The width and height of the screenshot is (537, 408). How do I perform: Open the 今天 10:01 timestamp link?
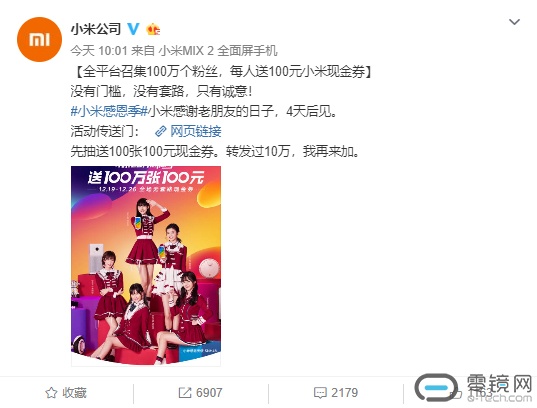[99, 51]
